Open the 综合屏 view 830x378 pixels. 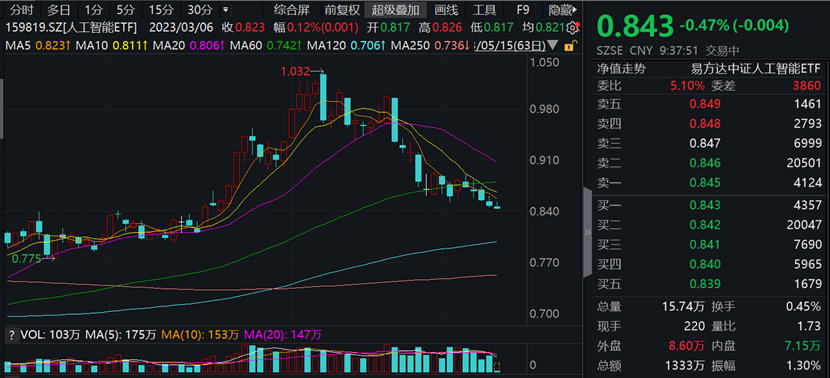[292, 9]
